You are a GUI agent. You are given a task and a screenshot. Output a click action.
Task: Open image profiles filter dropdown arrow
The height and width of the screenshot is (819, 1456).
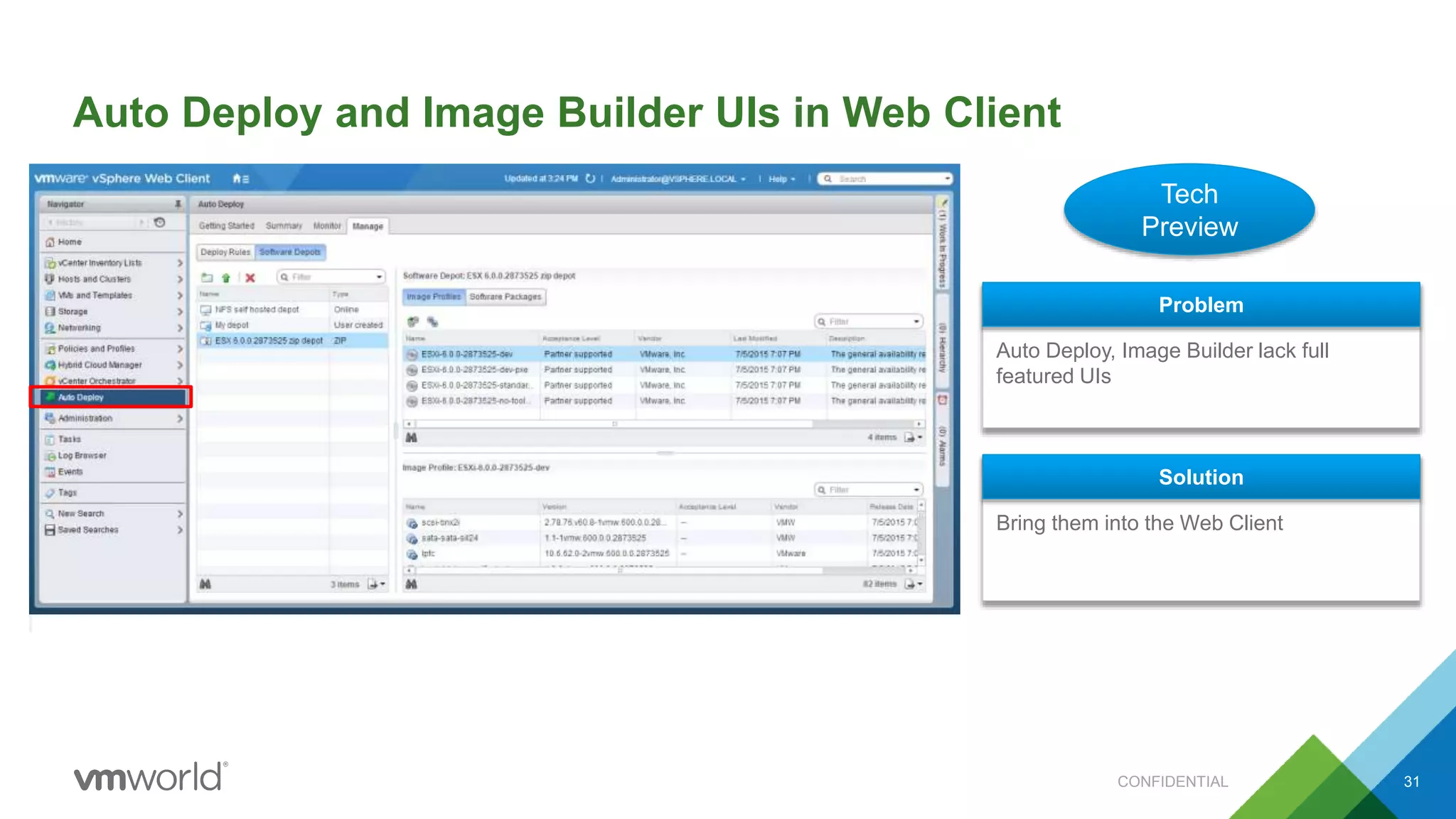pyautogui.click(x=916, y=322)
